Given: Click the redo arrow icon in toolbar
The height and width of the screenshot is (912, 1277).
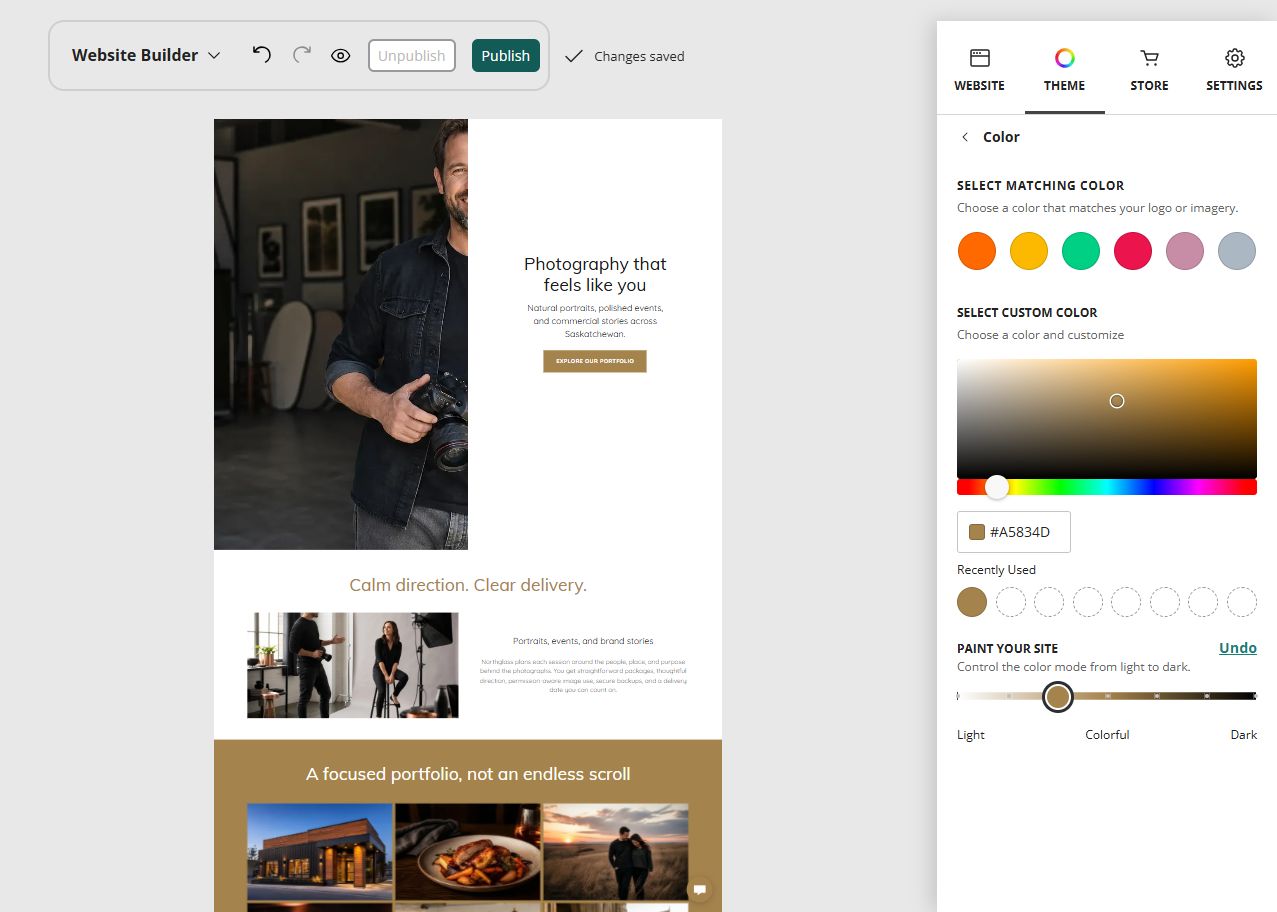Looking at the screenshot, I should [x=301, y=55].
